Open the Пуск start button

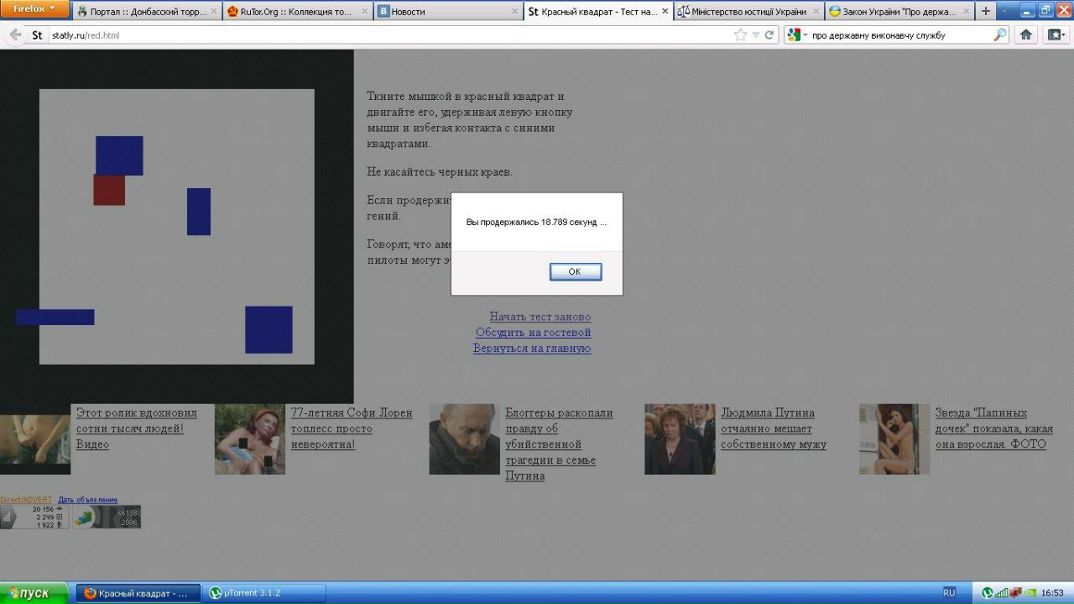(x=32, y=593)
